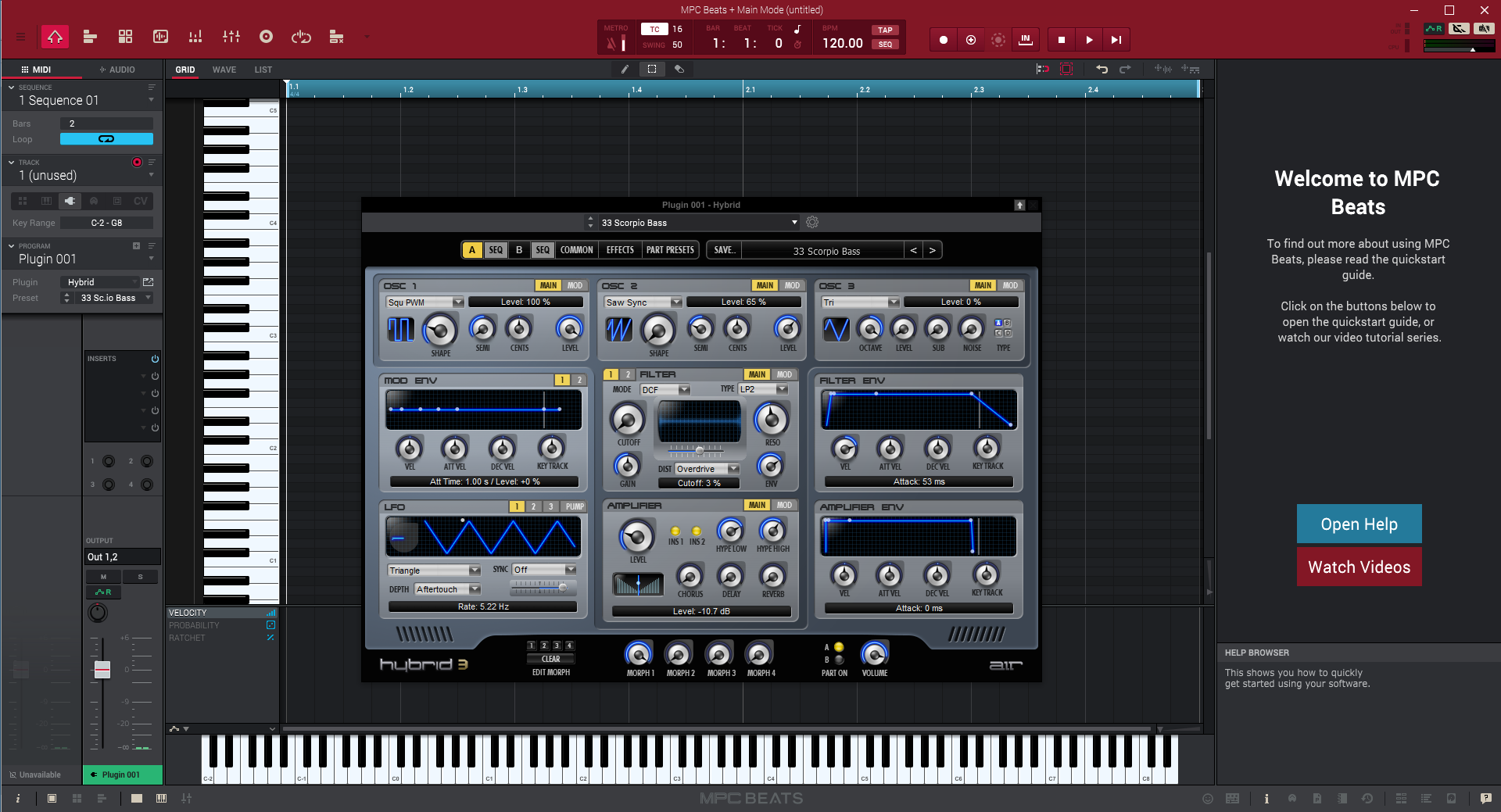The height and width of the screenshot is (812, 1501).
Task: Open the Hybrid plugin window icon
Action: tap(149, 282)
